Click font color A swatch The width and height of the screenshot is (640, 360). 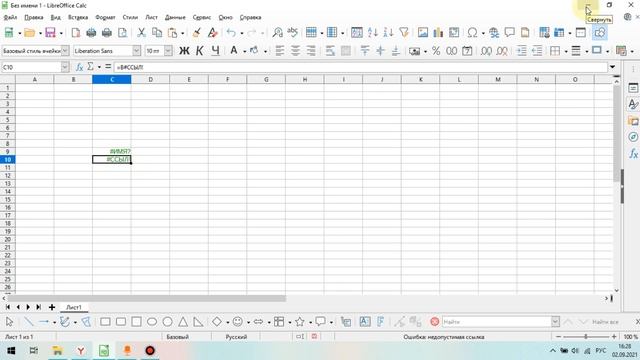234,51
